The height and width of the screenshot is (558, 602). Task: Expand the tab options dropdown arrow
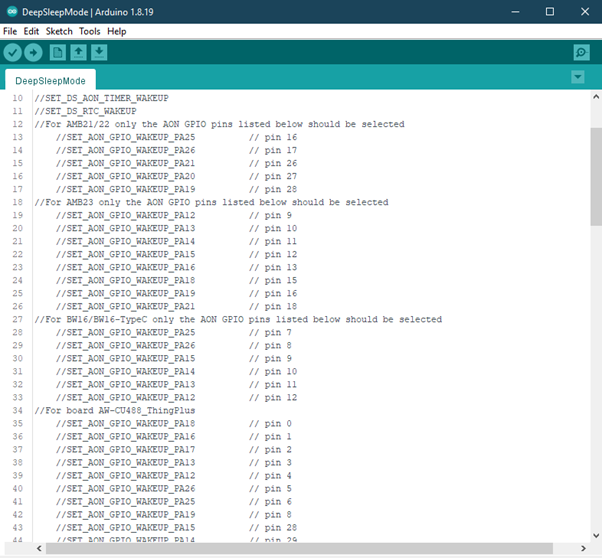578,77
